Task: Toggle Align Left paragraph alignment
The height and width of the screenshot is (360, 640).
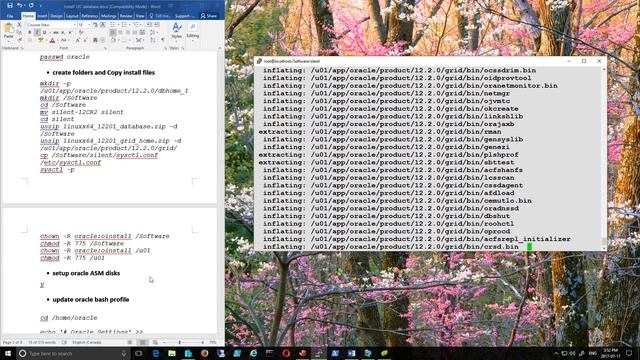Action: point(113,33)
